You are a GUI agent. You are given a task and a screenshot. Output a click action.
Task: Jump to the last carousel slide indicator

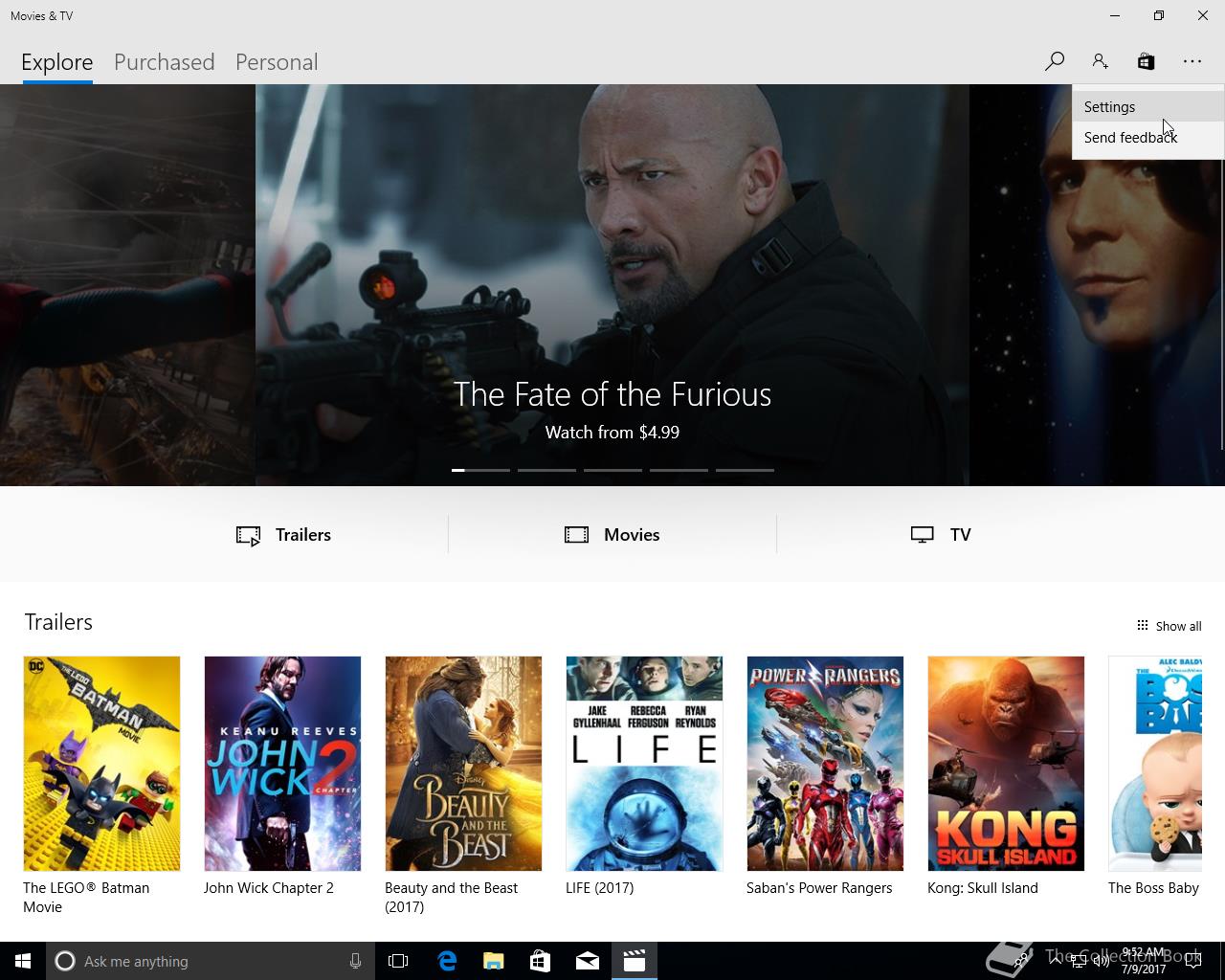coord(745,470)
